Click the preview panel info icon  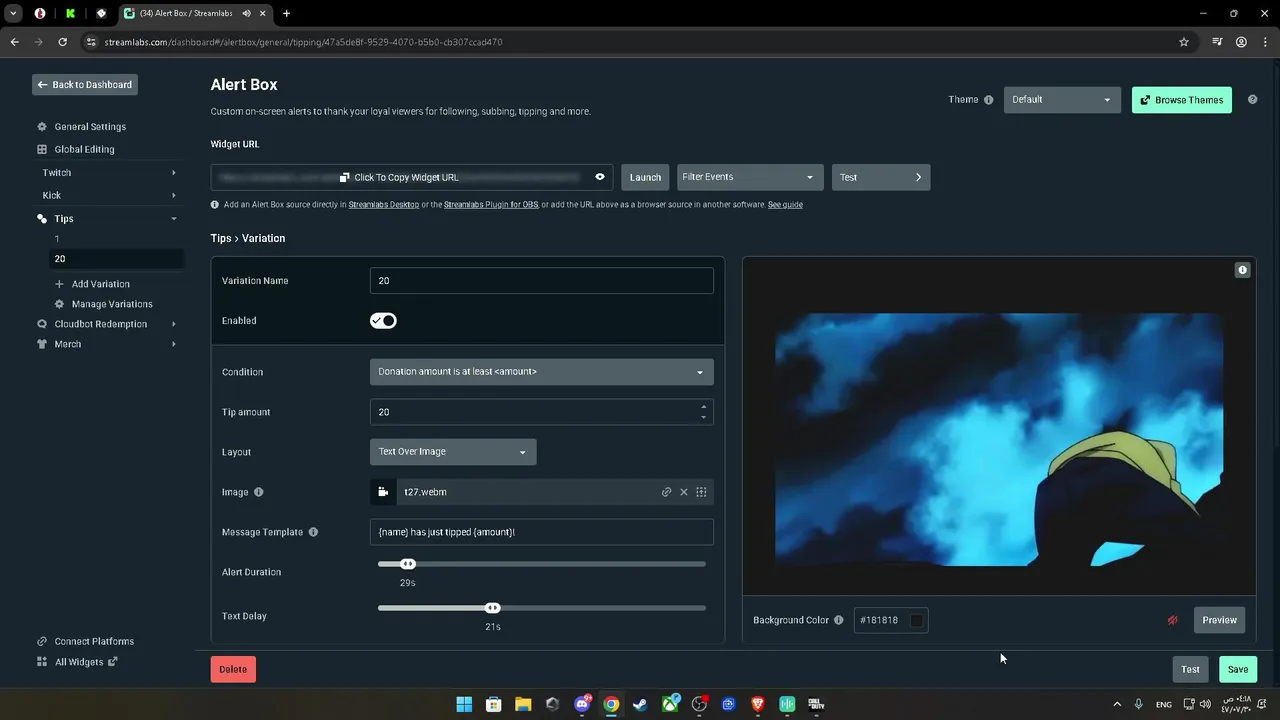[1242, 270]
